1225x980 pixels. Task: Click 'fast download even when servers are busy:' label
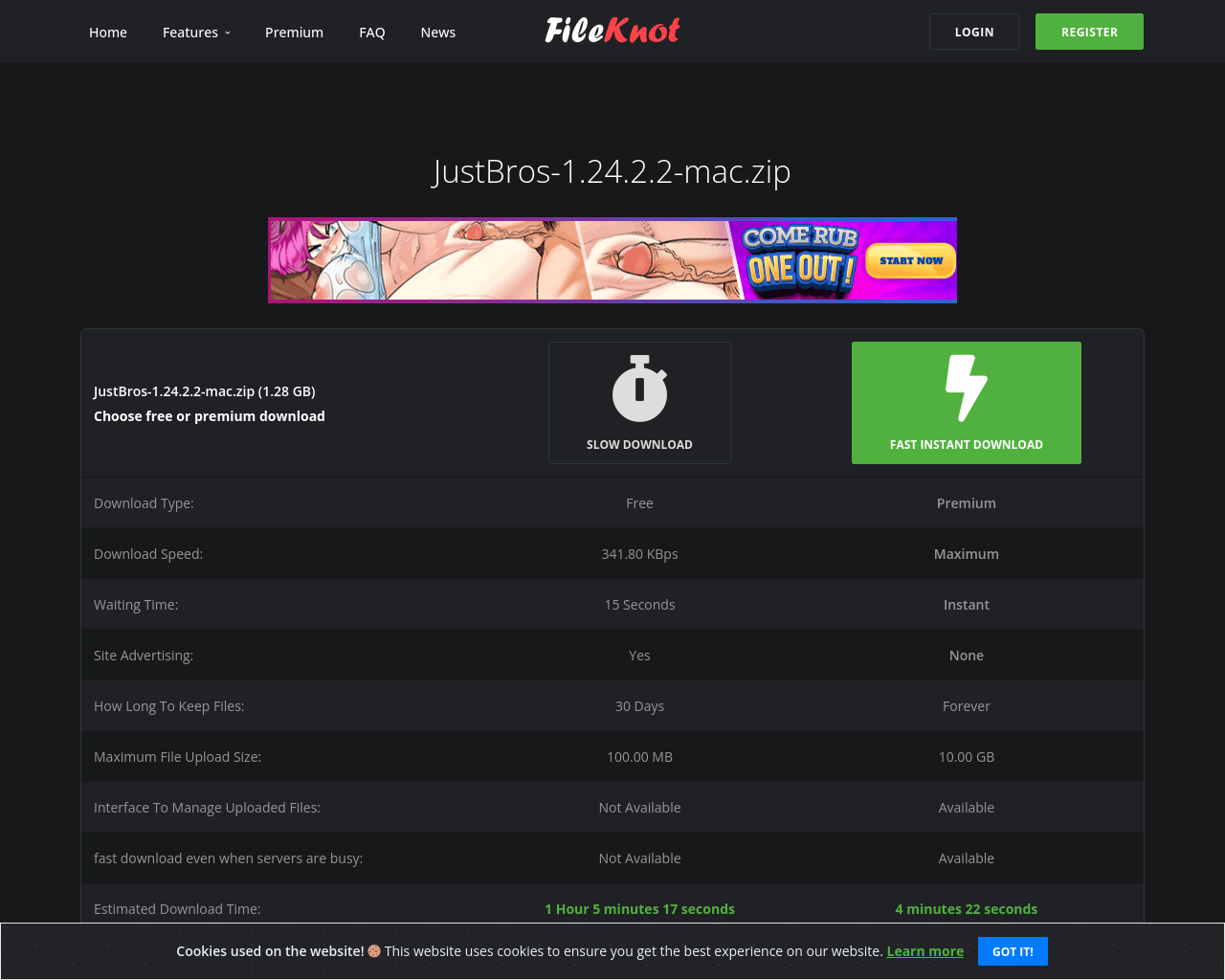228,858
